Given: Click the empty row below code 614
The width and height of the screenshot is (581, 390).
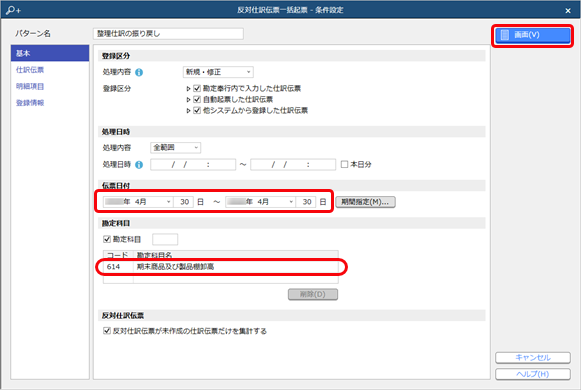Looking at the screenshot, I should tap(220, 280).
